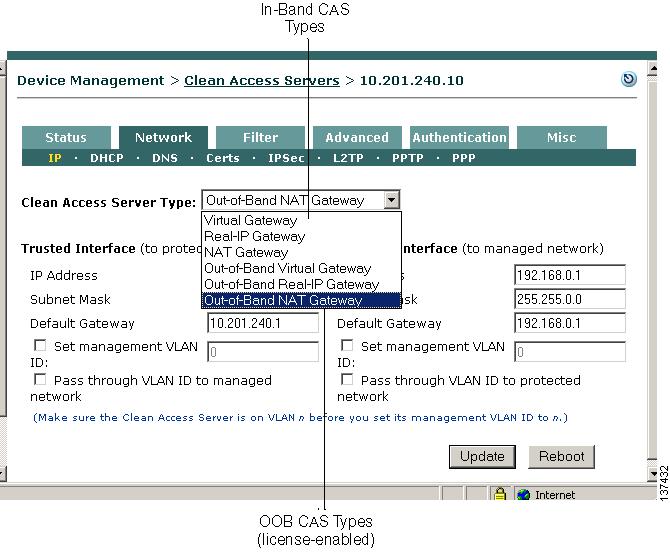Click the lock icon in status bar
670x552 pixels.
tap(500, 494)
